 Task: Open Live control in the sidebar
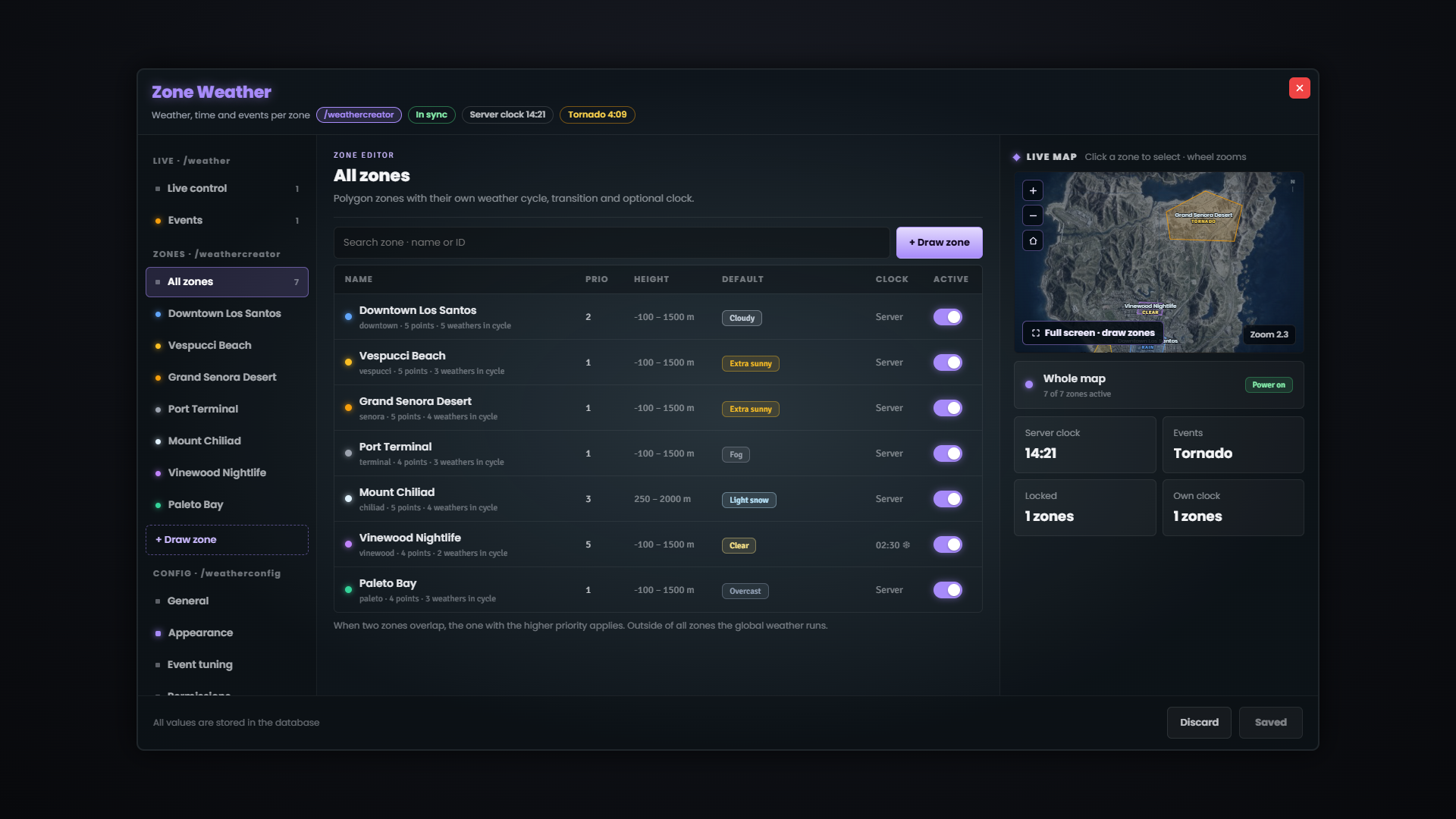[x=227, y=188]
